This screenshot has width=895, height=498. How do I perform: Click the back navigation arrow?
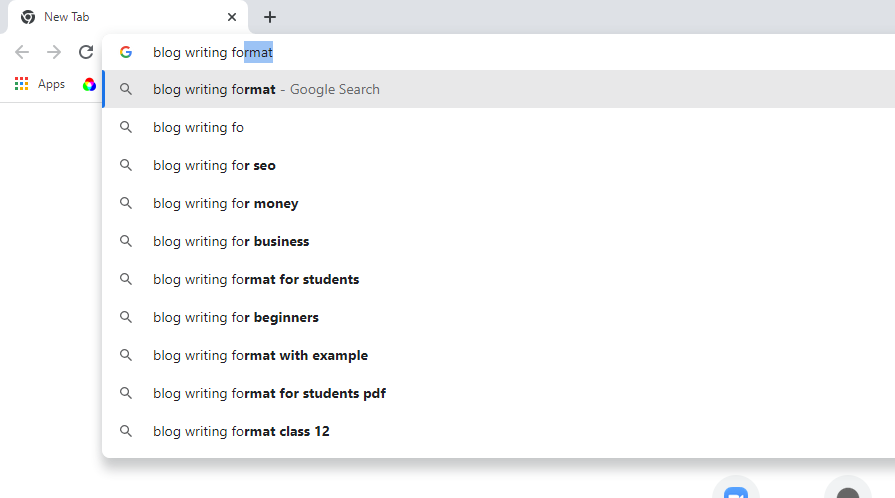22,52
